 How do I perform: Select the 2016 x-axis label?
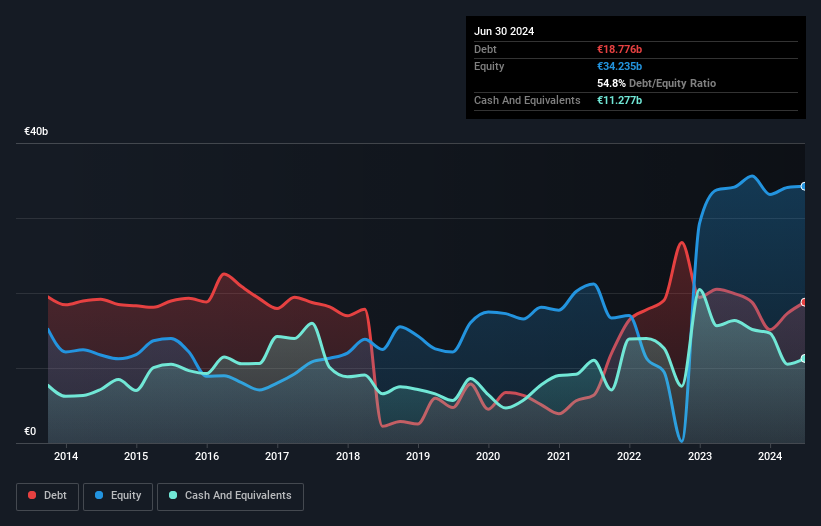tap(207, 456)
